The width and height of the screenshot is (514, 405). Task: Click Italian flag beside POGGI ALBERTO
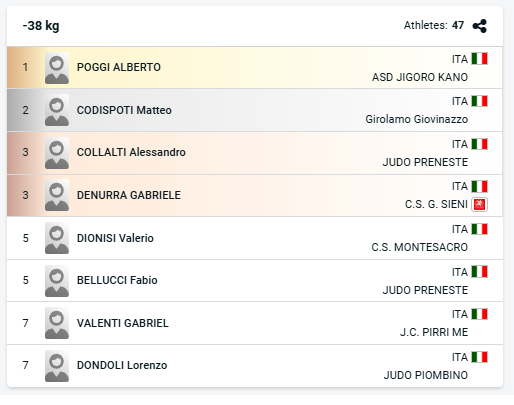click(479, 59)
